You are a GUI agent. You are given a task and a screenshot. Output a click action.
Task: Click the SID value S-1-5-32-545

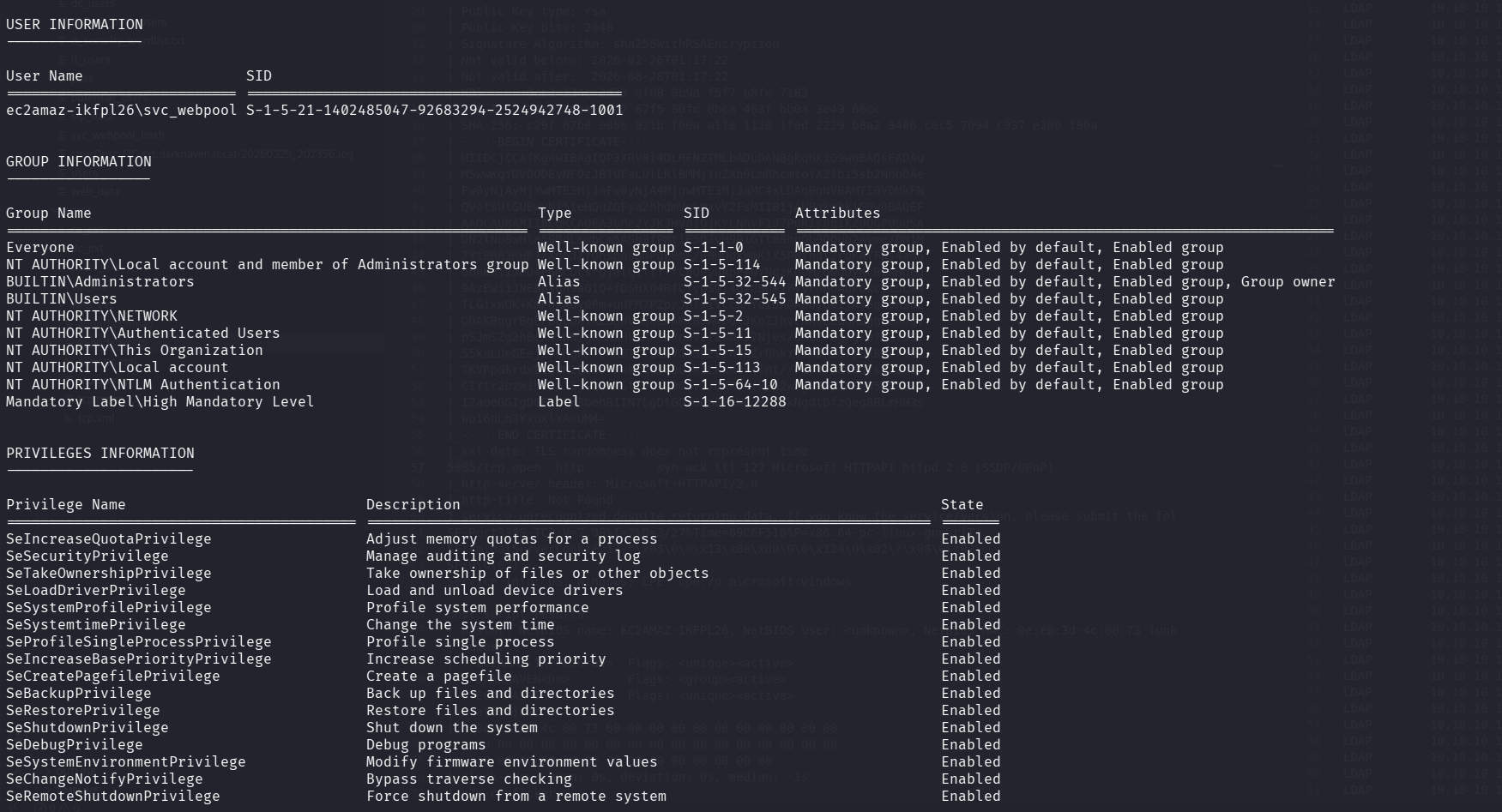735,298
